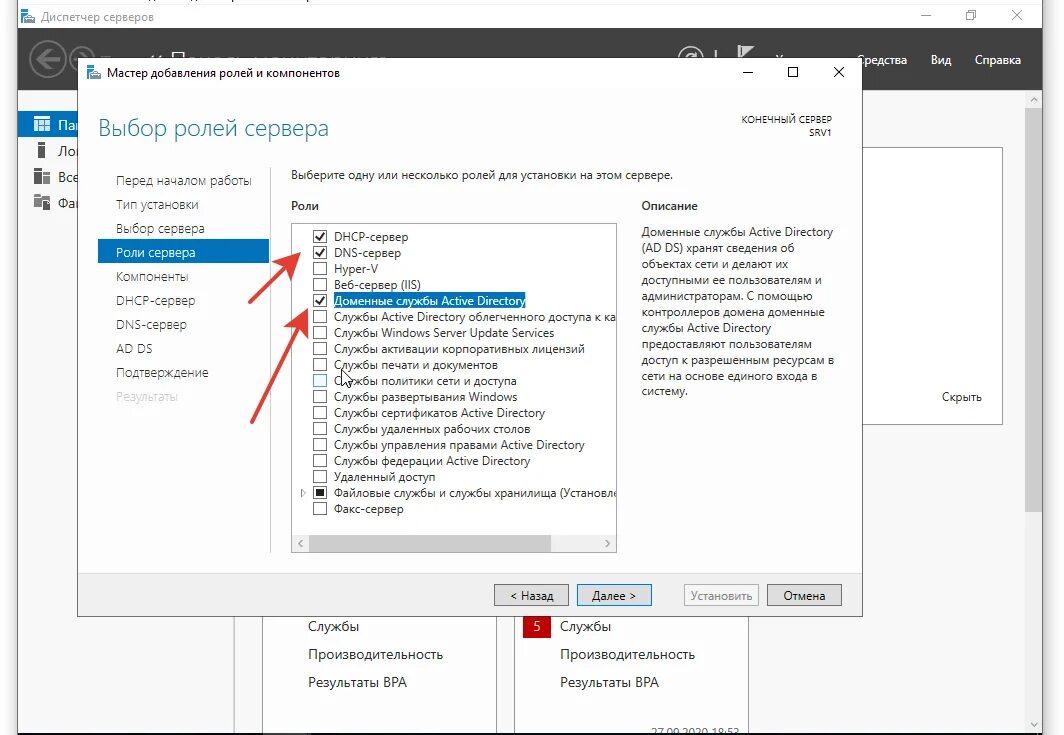Open Компоненты wizard step
1064x735 pixels.
point(152,277)
